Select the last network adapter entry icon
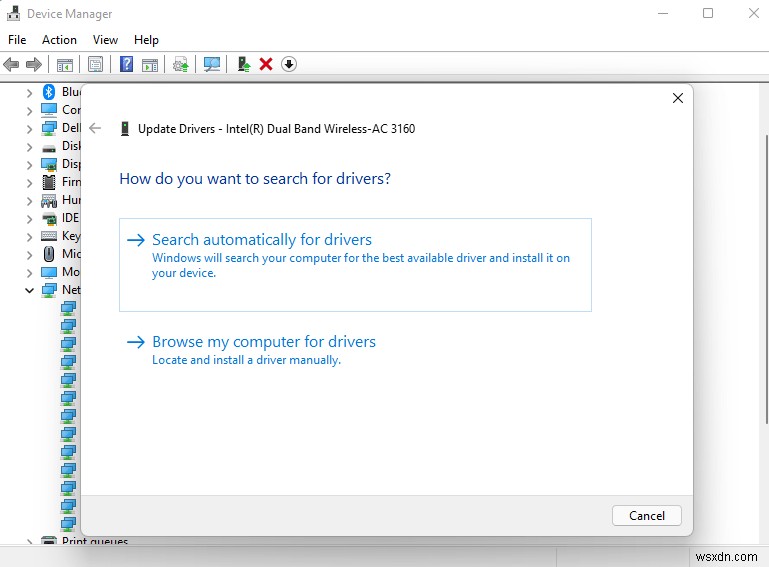Viewport: 769px width, 567px height. (x=68, y=524)
